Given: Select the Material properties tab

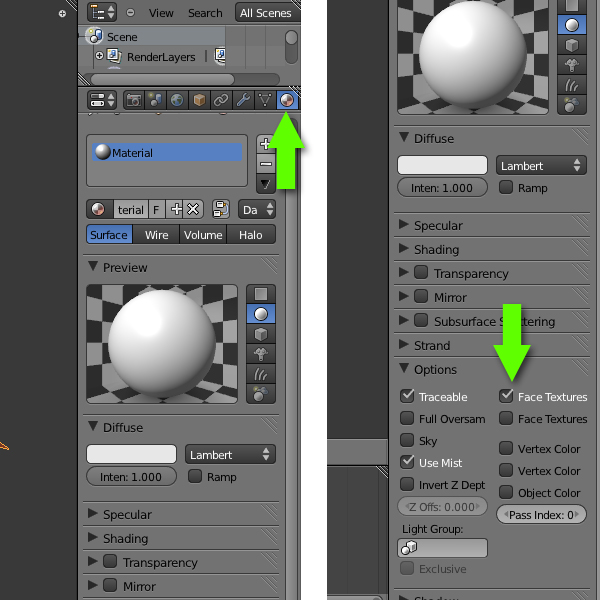Looking at the screenshot, I should [287, 100].
